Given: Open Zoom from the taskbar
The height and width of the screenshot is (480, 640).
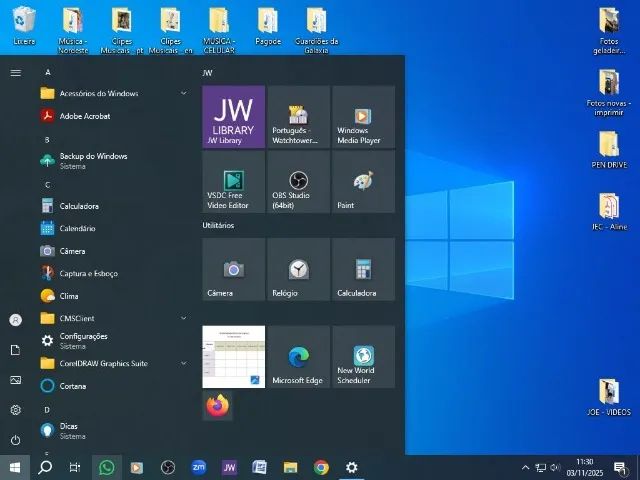Looking at the screenshot, I should click(x=199, y=467).
